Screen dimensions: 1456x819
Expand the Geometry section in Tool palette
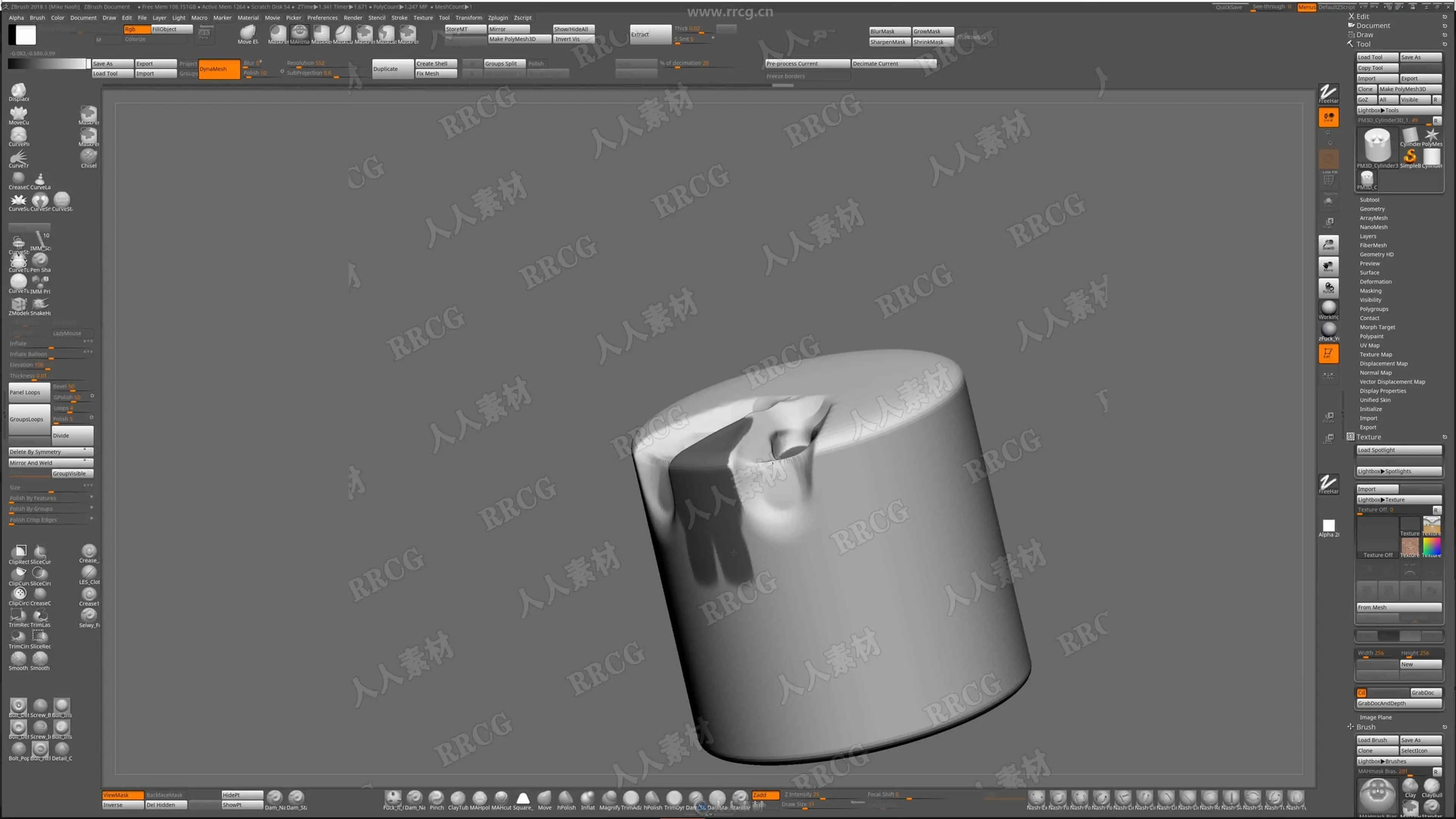click(1372, 209)
